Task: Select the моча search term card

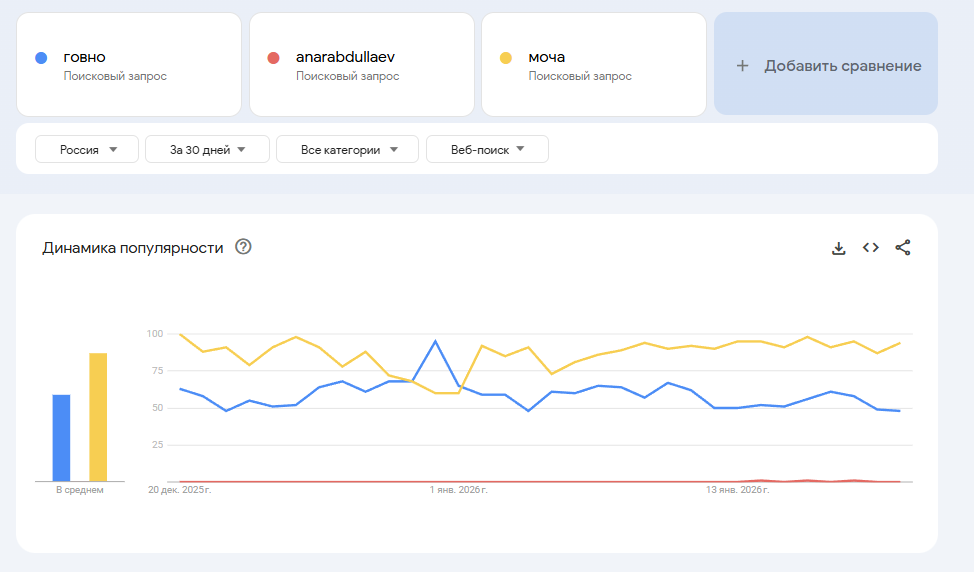Action: click(x=593, y=65)
